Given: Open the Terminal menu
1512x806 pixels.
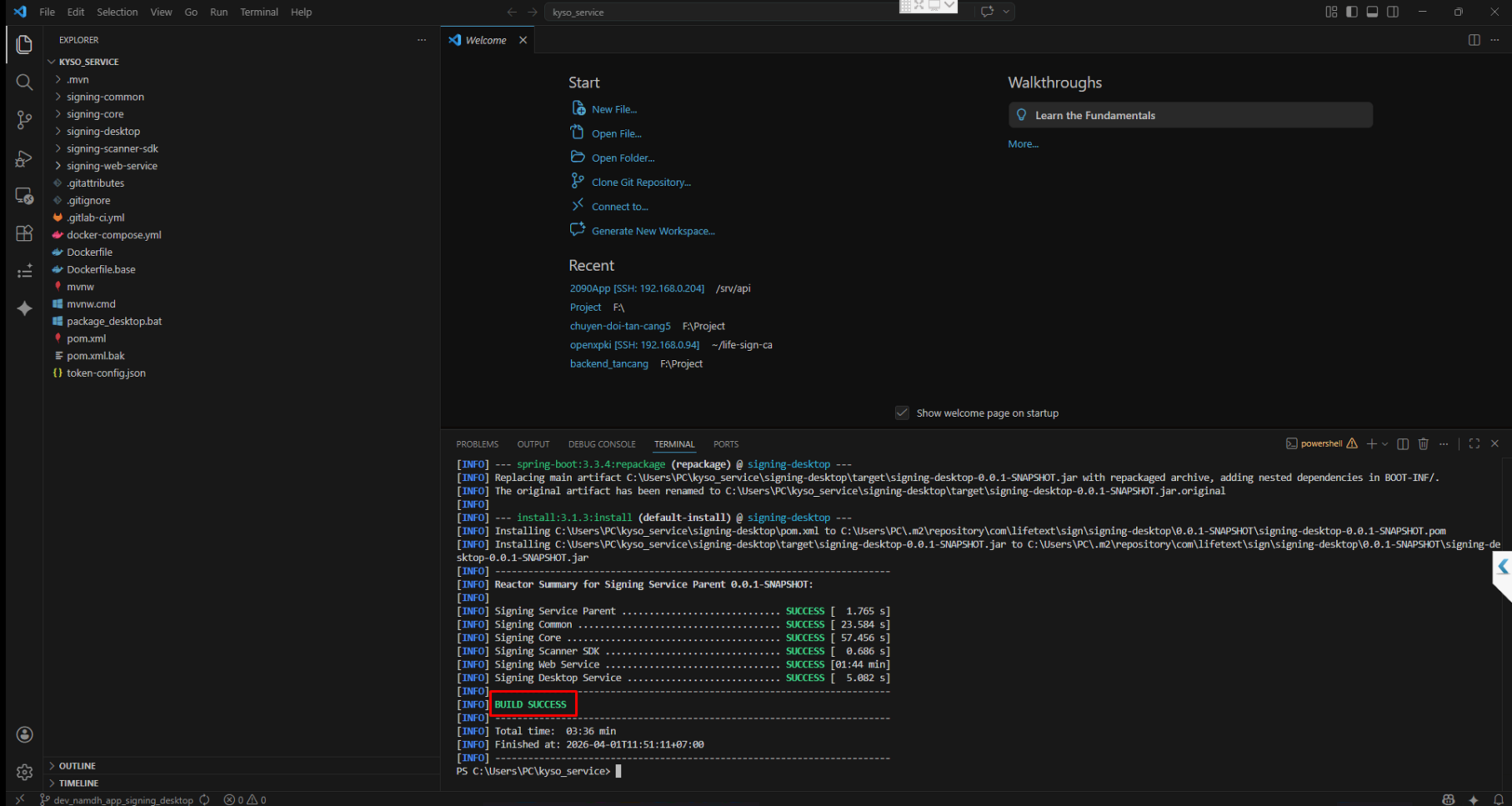Looking at the screenshot, I should (258, 12).
